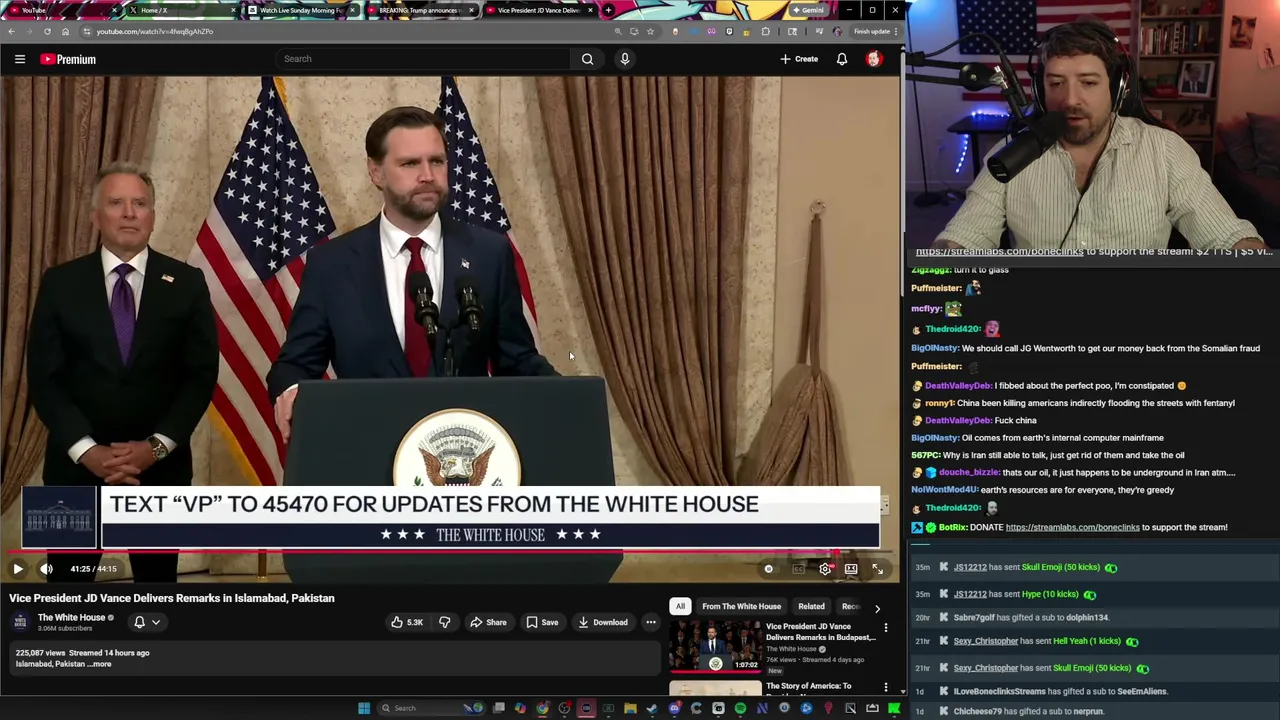This screenshot has height=720, width=1280.
Task: Go to YouTube Premium home logo
Action: coord(68,59)
